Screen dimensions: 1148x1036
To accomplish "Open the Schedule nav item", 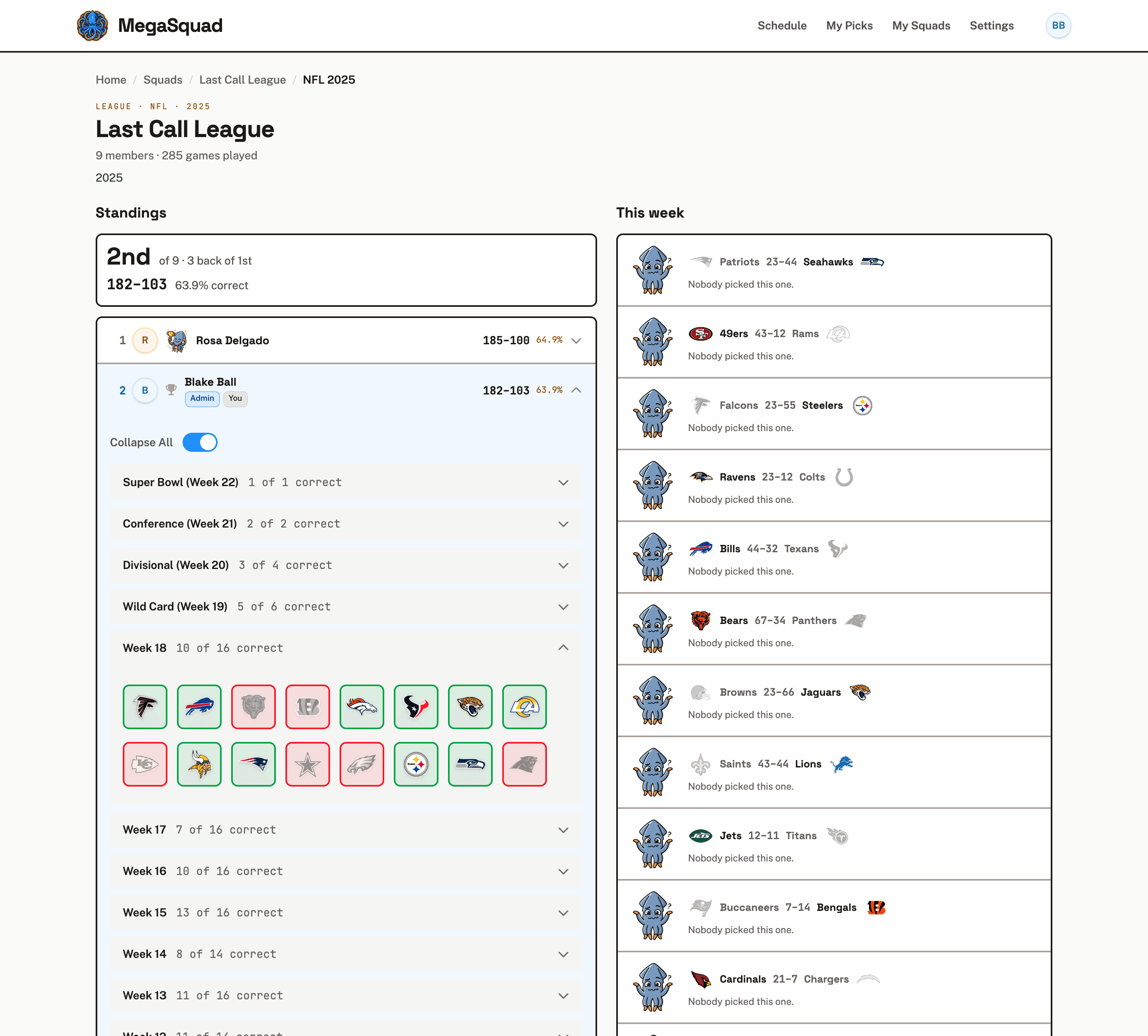I will pyautogui.click(x=782, y=26).
